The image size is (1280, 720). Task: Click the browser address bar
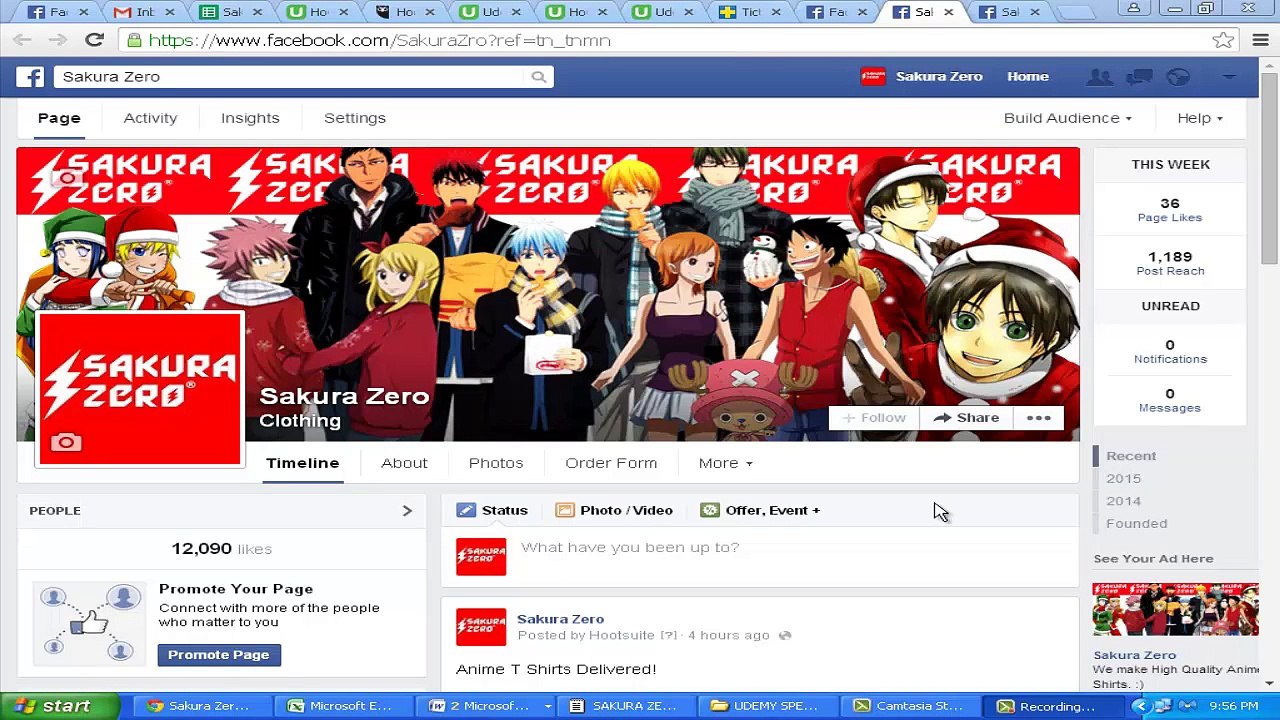[x=665, y=40]
